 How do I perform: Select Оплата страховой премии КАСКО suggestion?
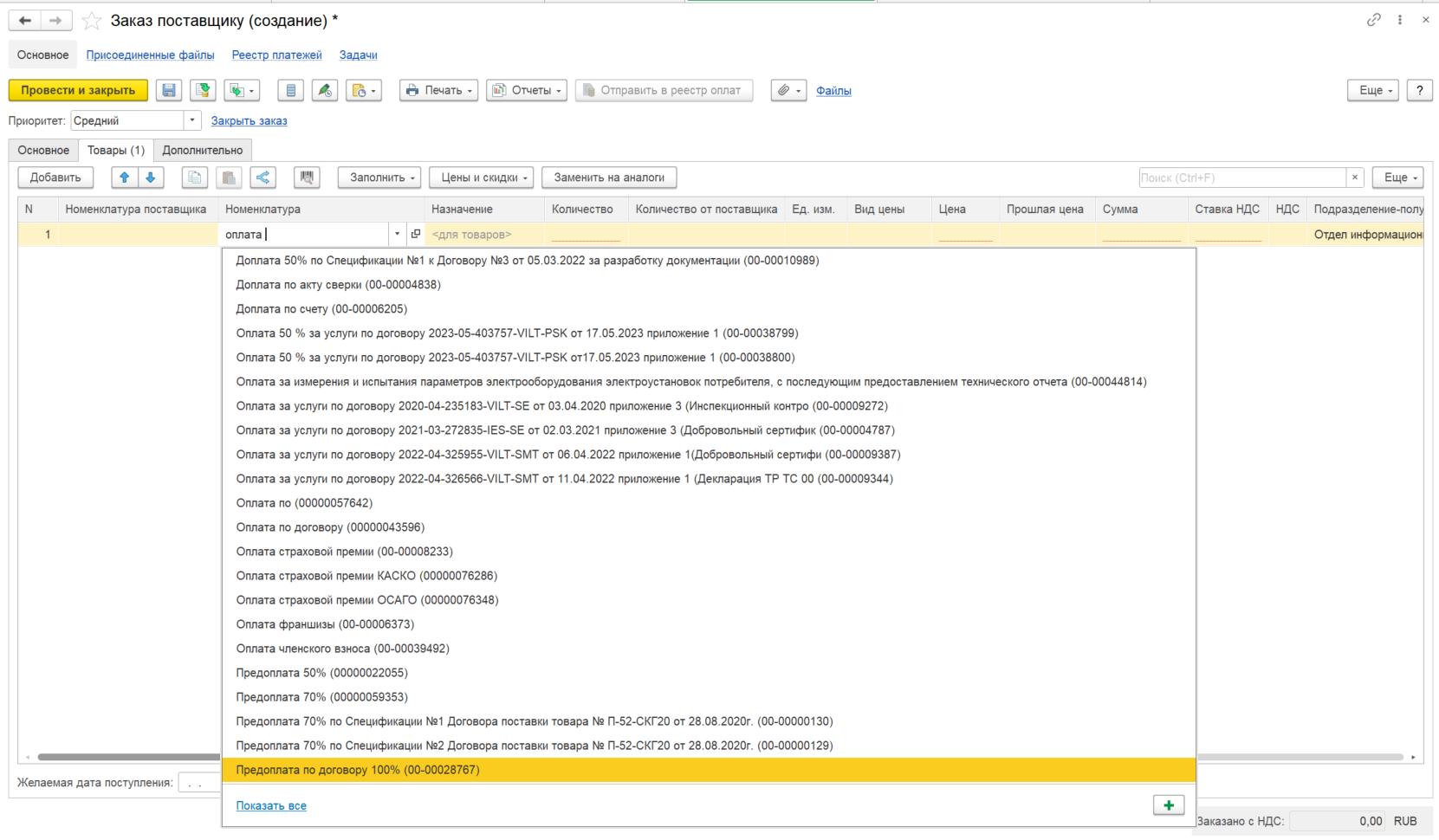click(709, 576)
